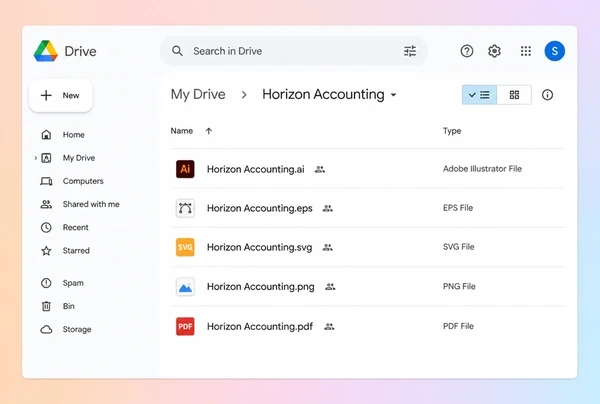Click the Search in Drive field
Viewport: 600px width, 404px height.
[x=294, y=51]
